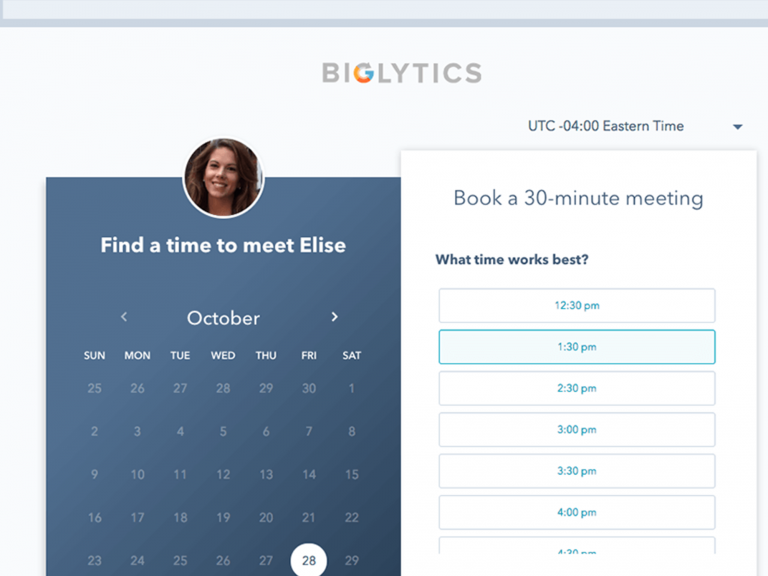768x576 pixels.
Task: Choose the 4:00 pm time slot
Action: pos(577,512)
